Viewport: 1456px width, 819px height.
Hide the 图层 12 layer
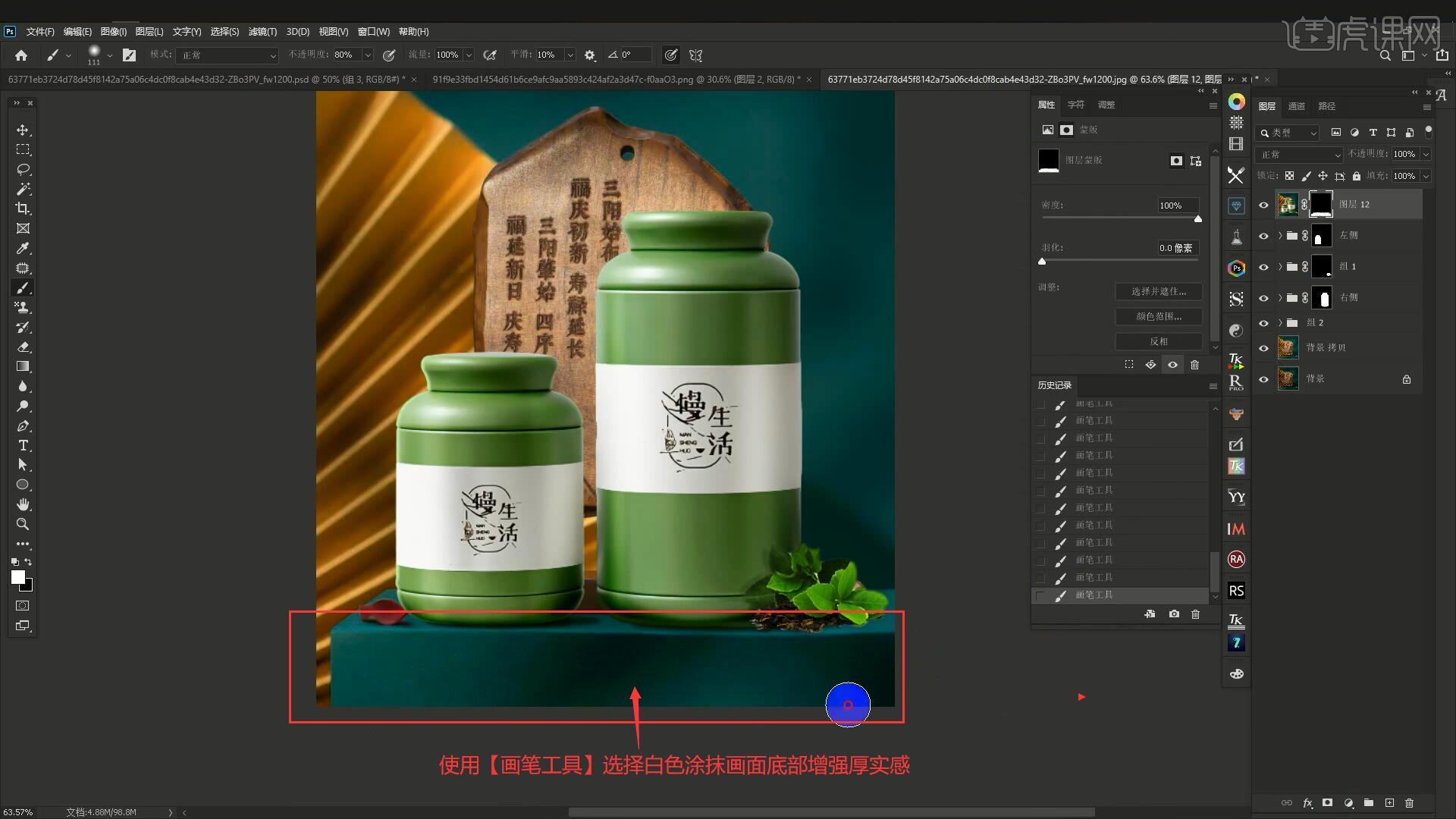pos(1263,205)
